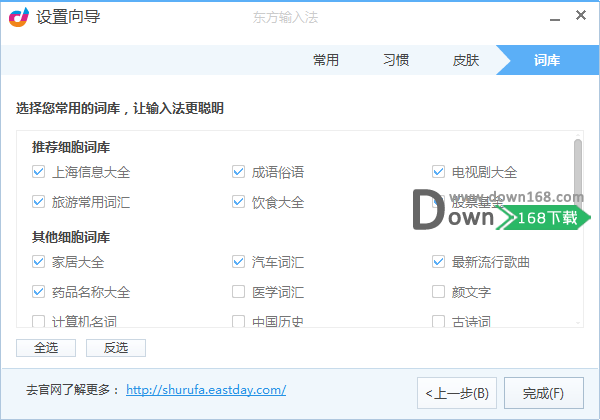Finish setup with 完成(F) button
600x420 pixels.
(544, 393)
